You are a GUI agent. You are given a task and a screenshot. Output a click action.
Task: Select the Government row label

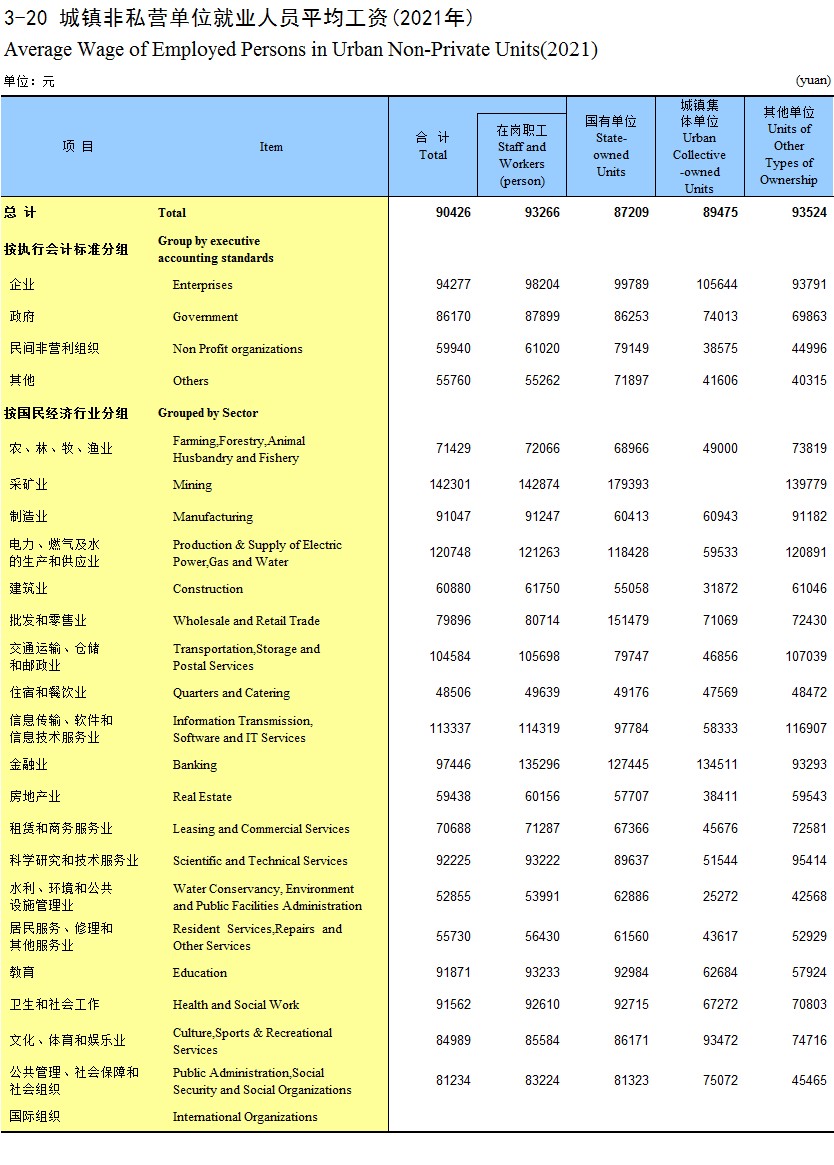tap(205, 317)
